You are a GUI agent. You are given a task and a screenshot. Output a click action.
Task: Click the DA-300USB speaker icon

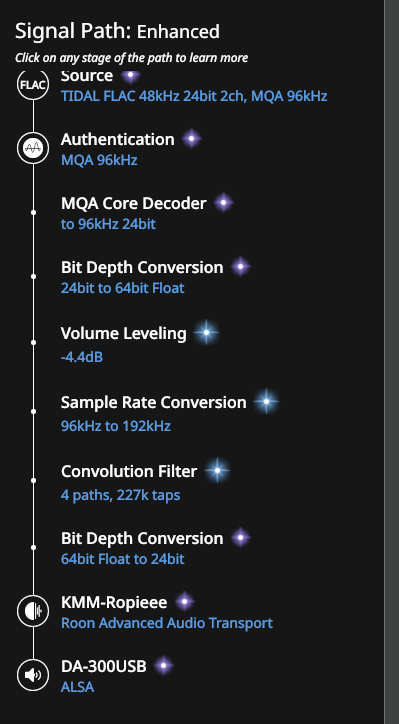(x=33, y=675)
